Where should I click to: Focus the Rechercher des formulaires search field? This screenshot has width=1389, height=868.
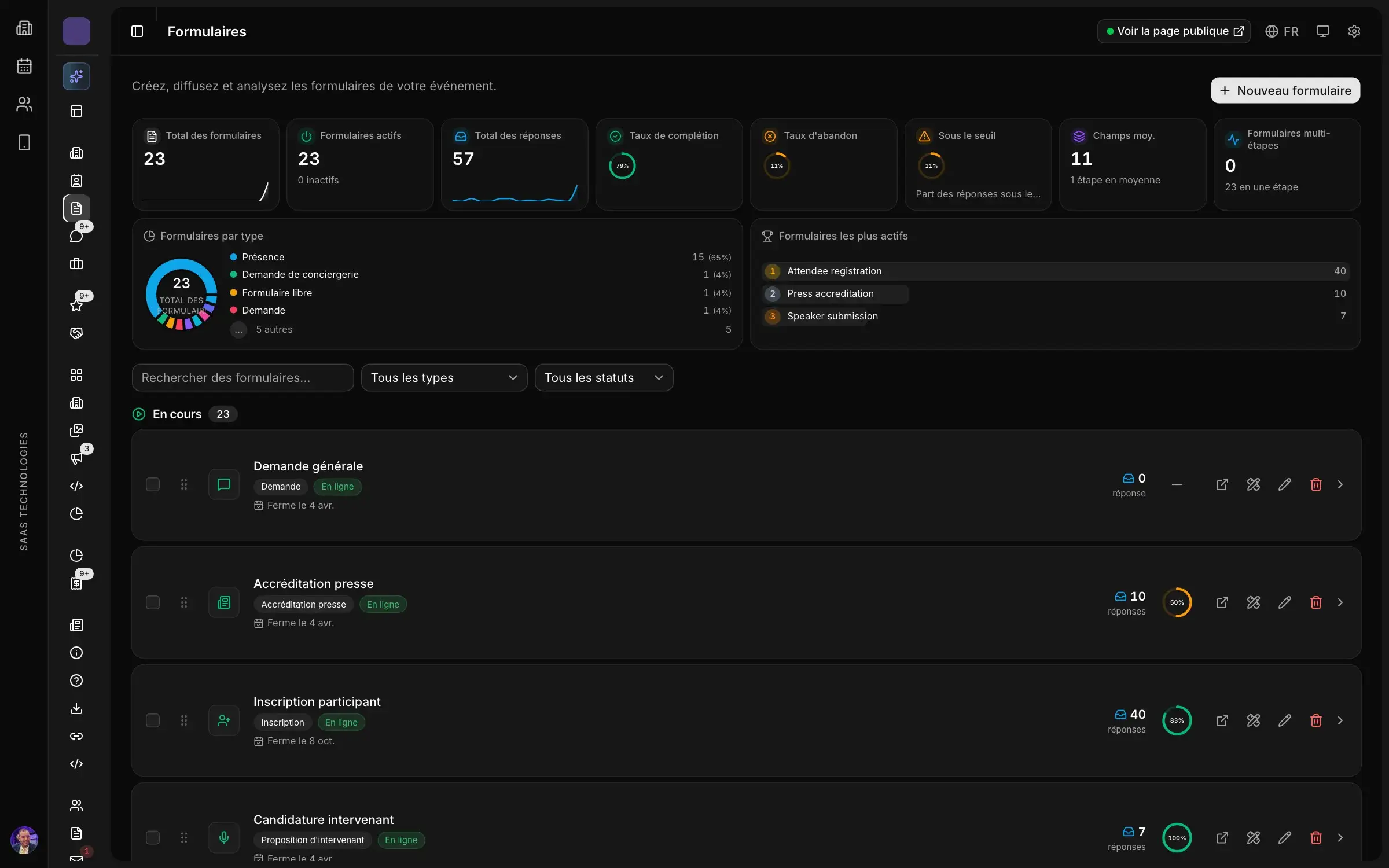click(242, 377)
